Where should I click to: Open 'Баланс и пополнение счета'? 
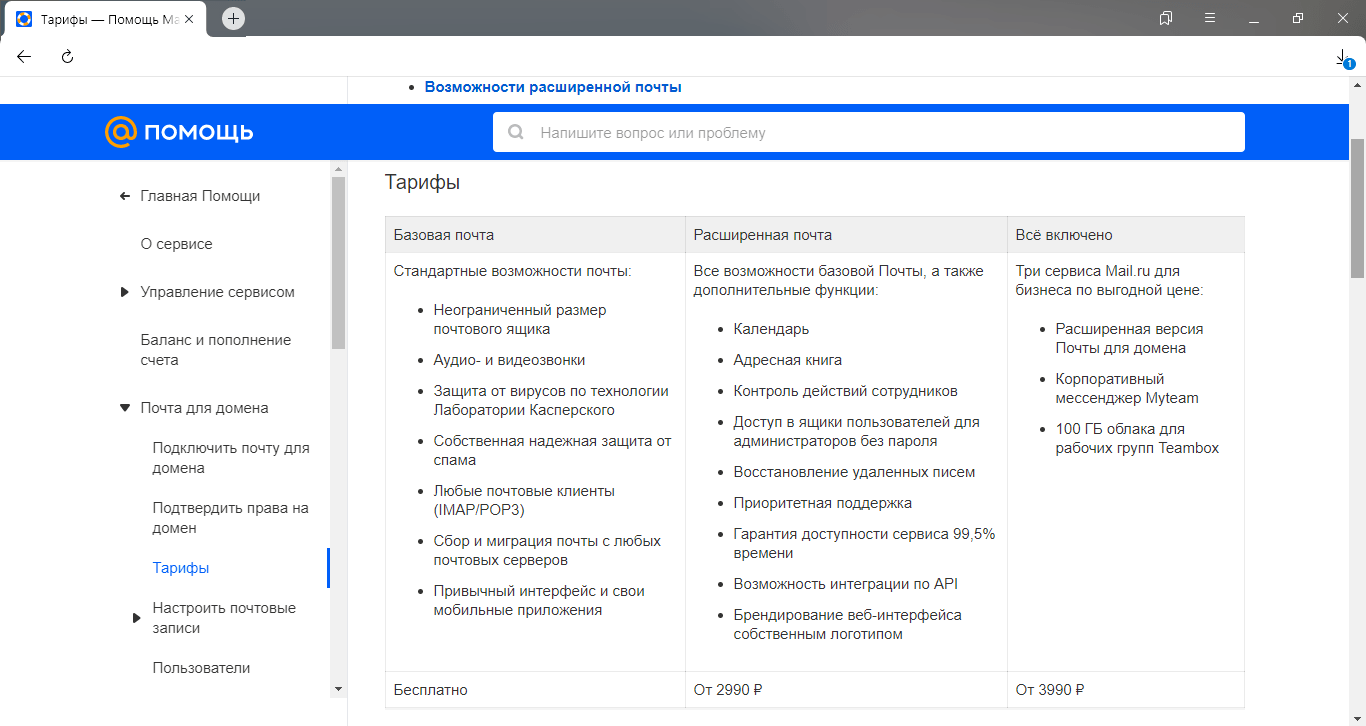coord(216,350)
